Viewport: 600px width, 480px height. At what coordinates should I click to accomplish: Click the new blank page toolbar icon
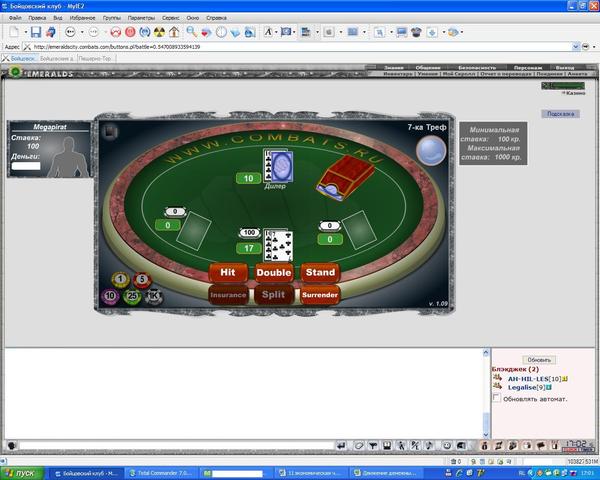[14, 32]
